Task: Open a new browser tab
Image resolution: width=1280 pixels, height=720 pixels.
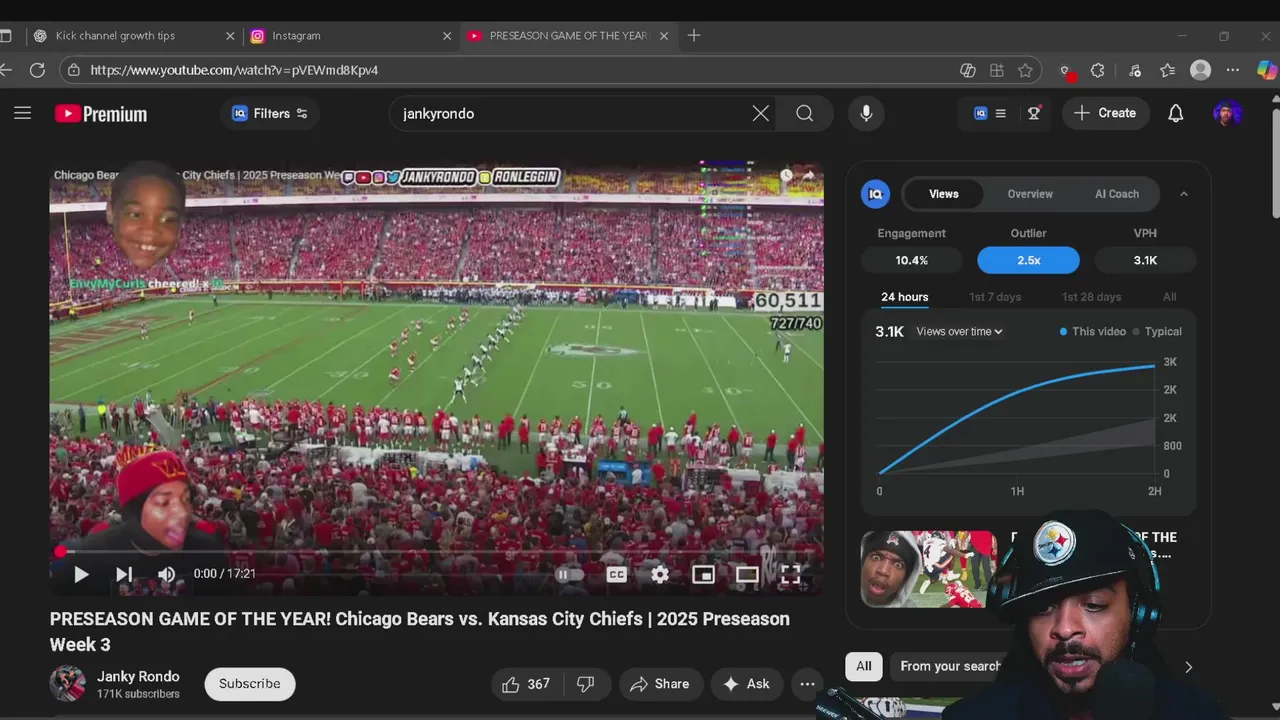Action: click(x=694, y=35)
